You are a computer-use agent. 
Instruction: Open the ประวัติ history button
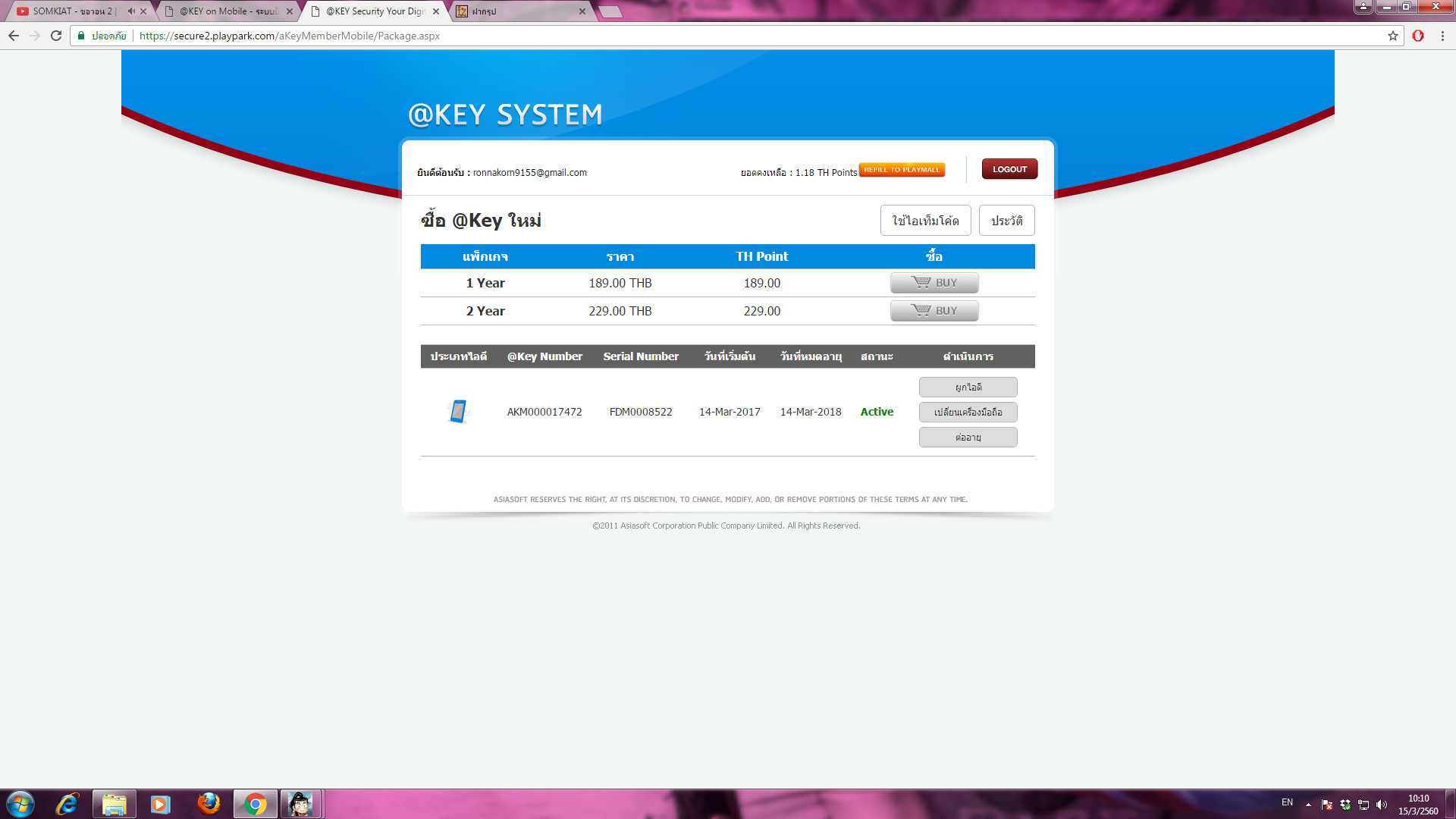(x=1006, y=221)
